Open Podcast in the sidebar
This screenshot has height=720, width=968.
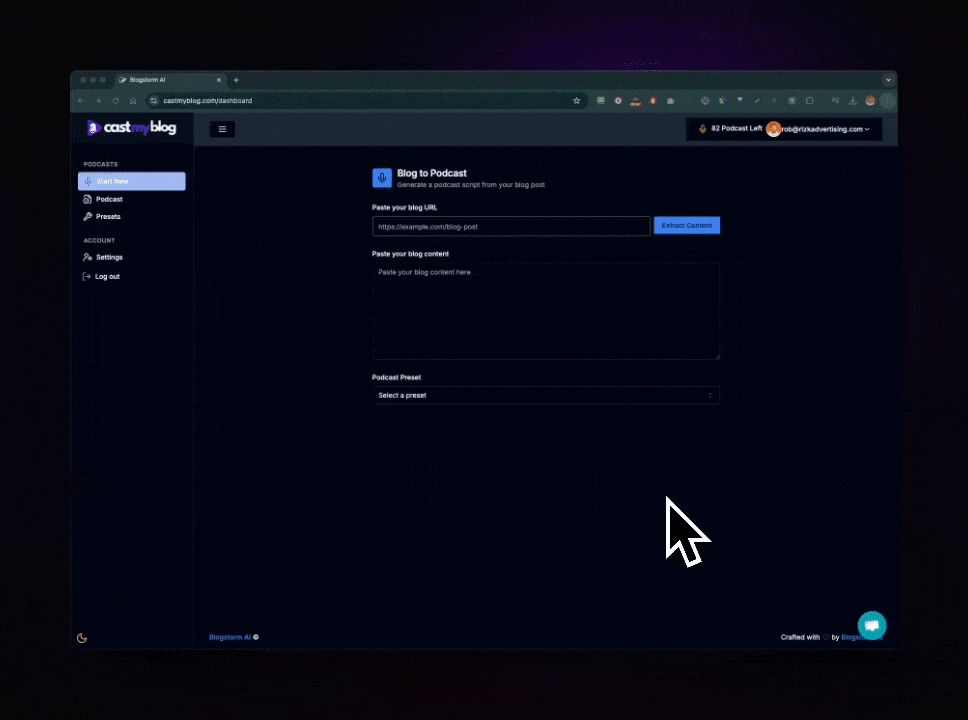[109, 200]
